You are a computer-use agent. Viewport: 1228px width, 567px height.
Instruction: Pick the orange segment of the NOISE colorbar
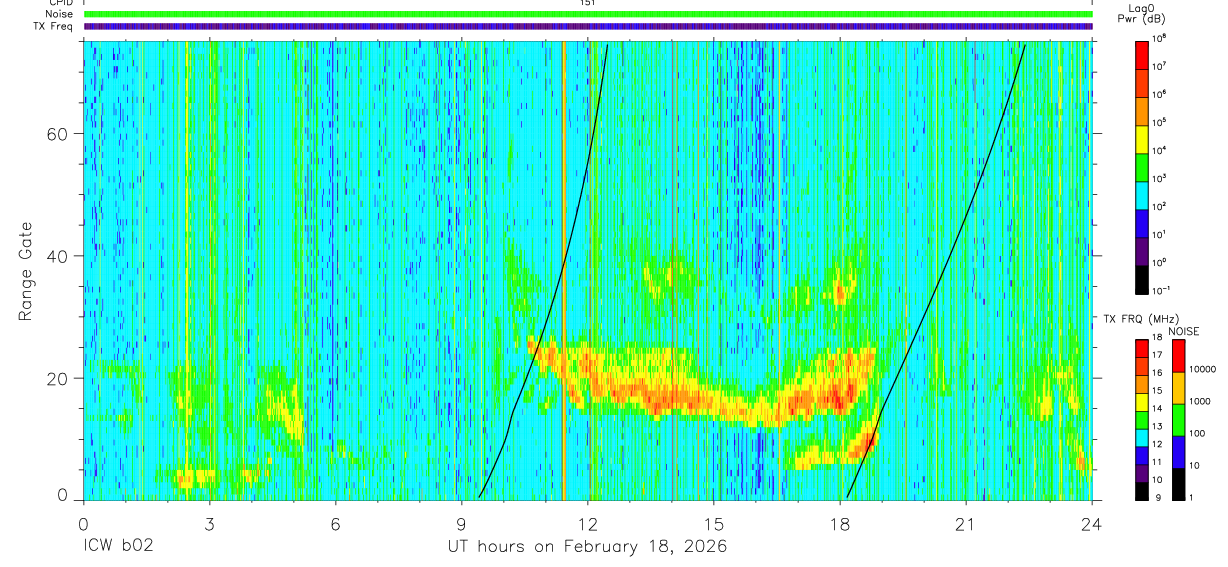[1177, 388]
